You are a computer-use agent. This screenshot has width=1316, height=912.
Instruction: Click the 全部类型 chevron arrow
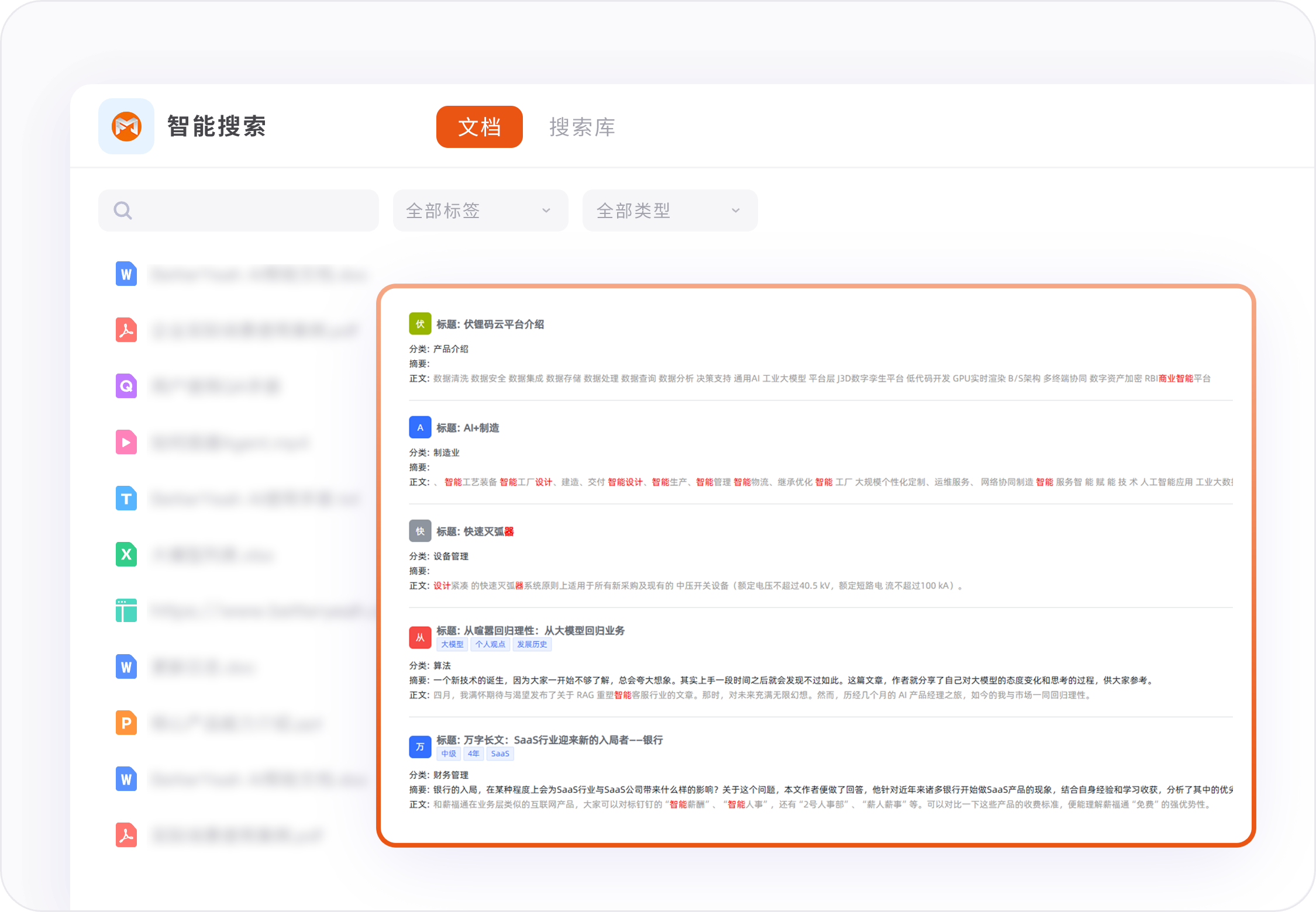pos(736,210)
